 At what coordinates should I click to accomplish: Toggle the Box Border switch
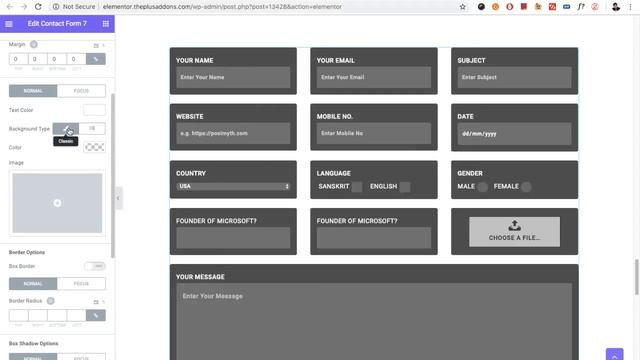pyautogui.click(x=95, y=266)
